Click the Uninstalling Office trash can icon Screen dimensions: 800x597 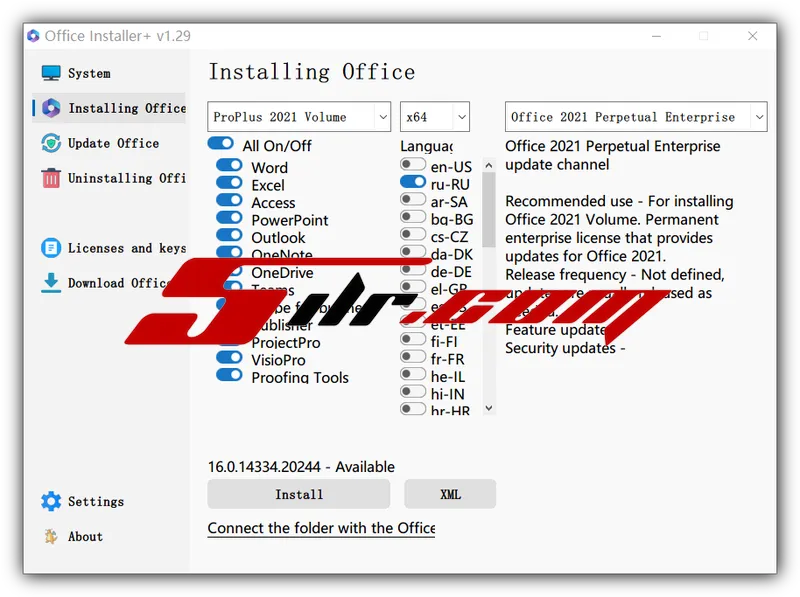click(x=51, y=178)
